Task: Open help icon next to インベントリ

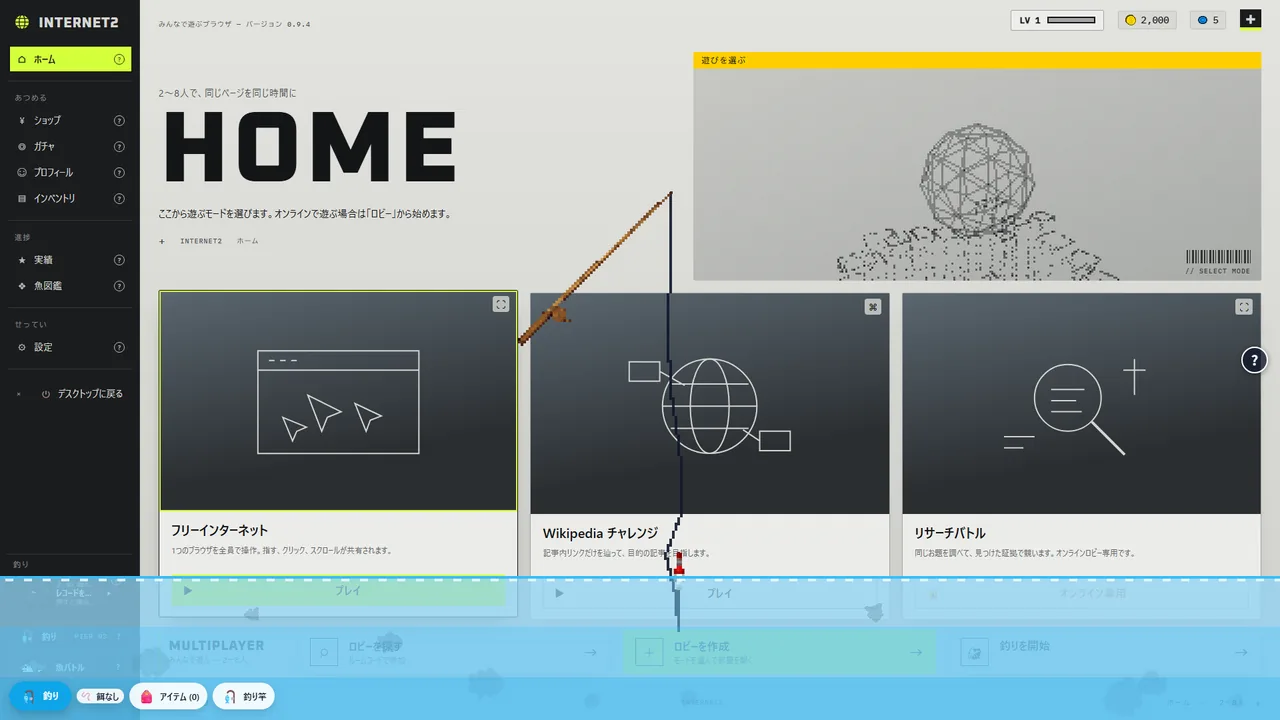Action: tap(119, 198)
